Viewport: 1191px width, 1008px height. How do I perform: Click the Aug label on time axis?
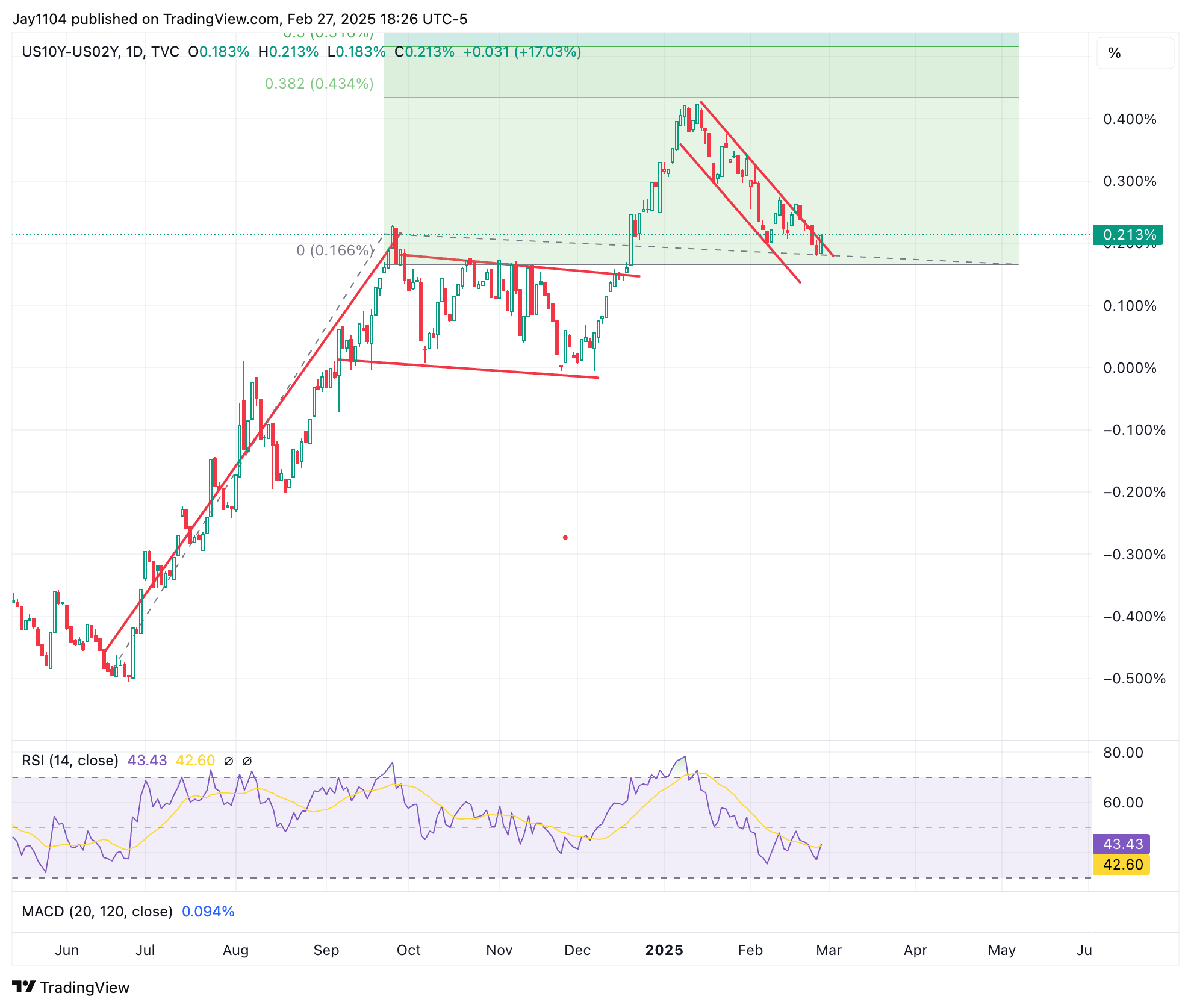click(235, 950)
